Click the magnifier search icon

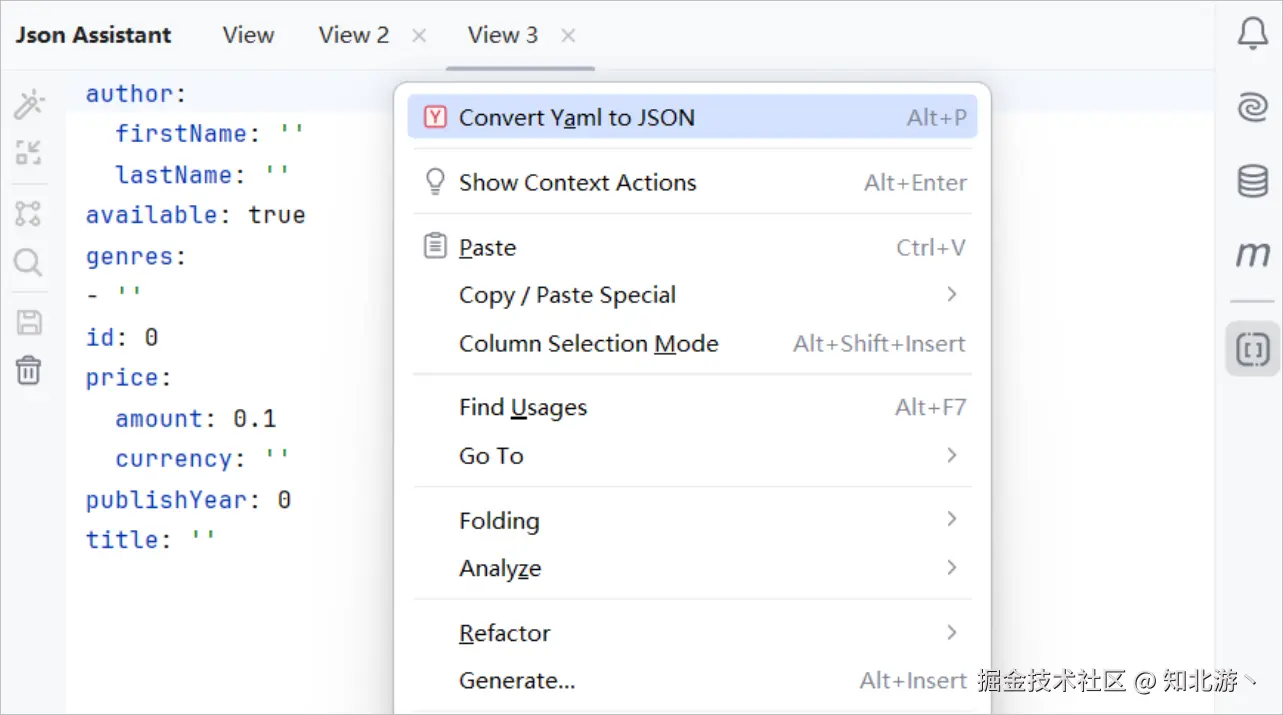pos(29,263)
